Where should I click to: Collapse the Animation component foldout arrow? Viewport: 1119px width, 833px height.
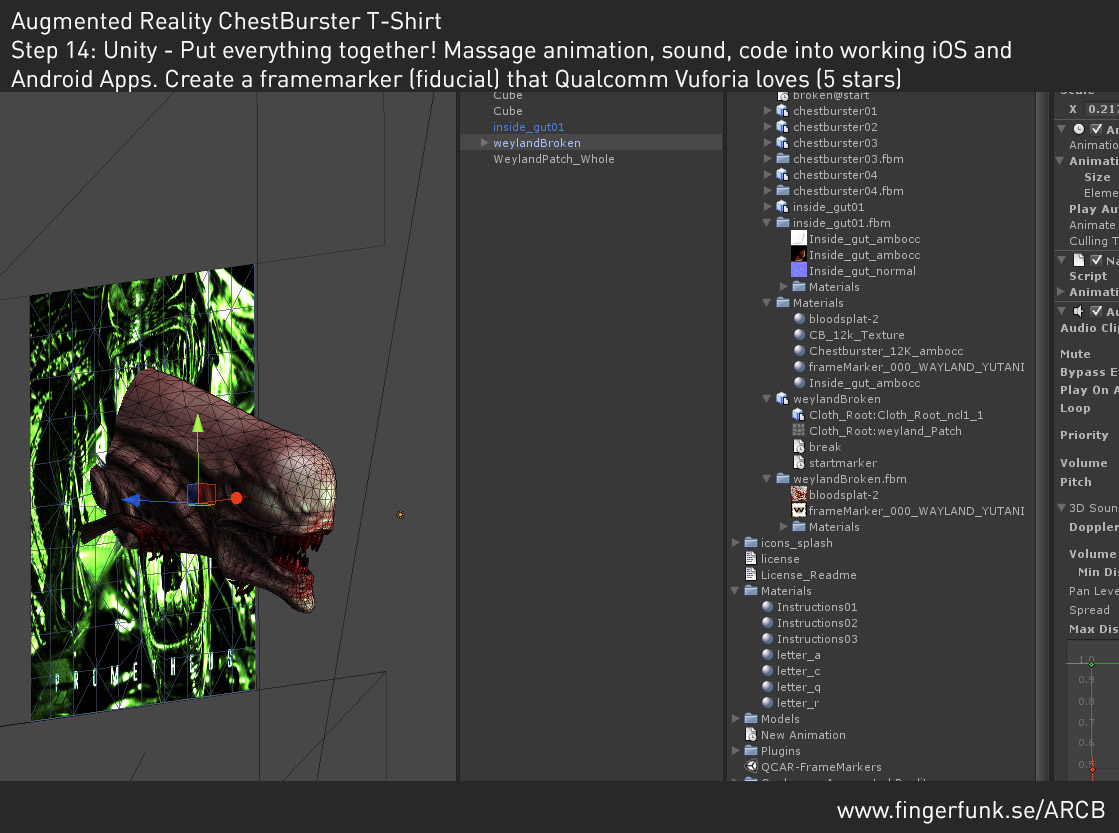coord(1062,129)
